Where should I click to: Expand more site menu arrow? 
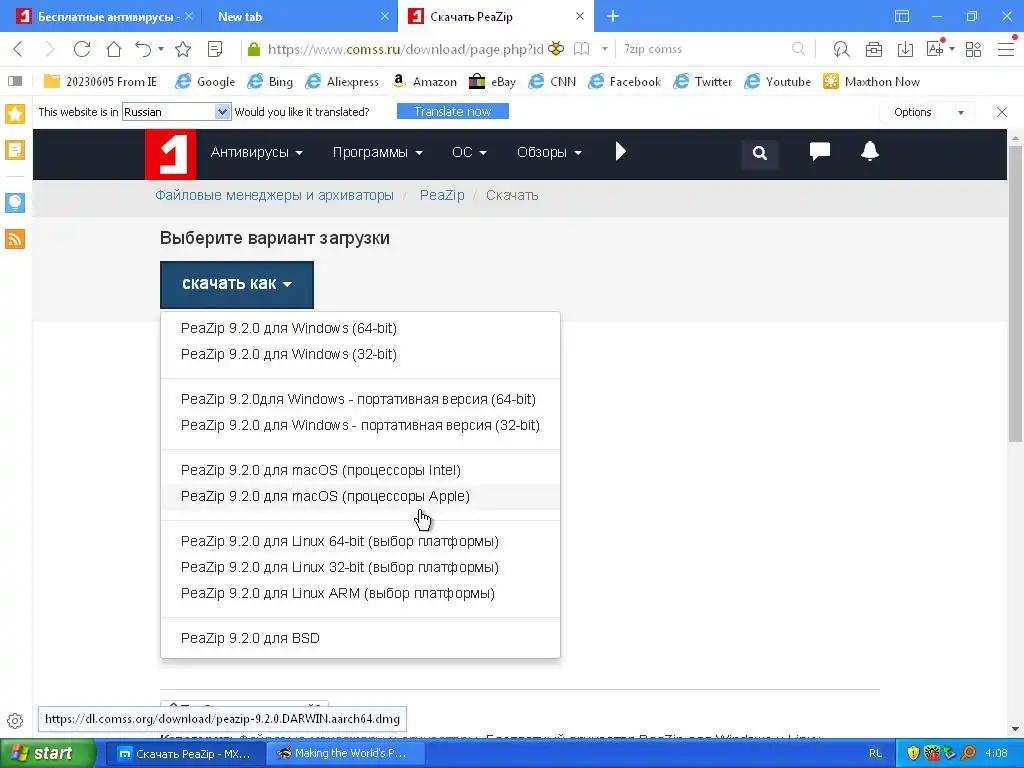click(620, 152)
